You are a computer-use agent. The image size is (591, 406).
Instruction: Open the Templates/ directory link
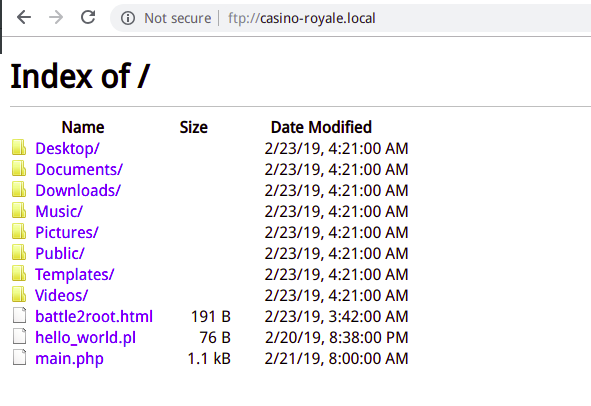[74, 274]
